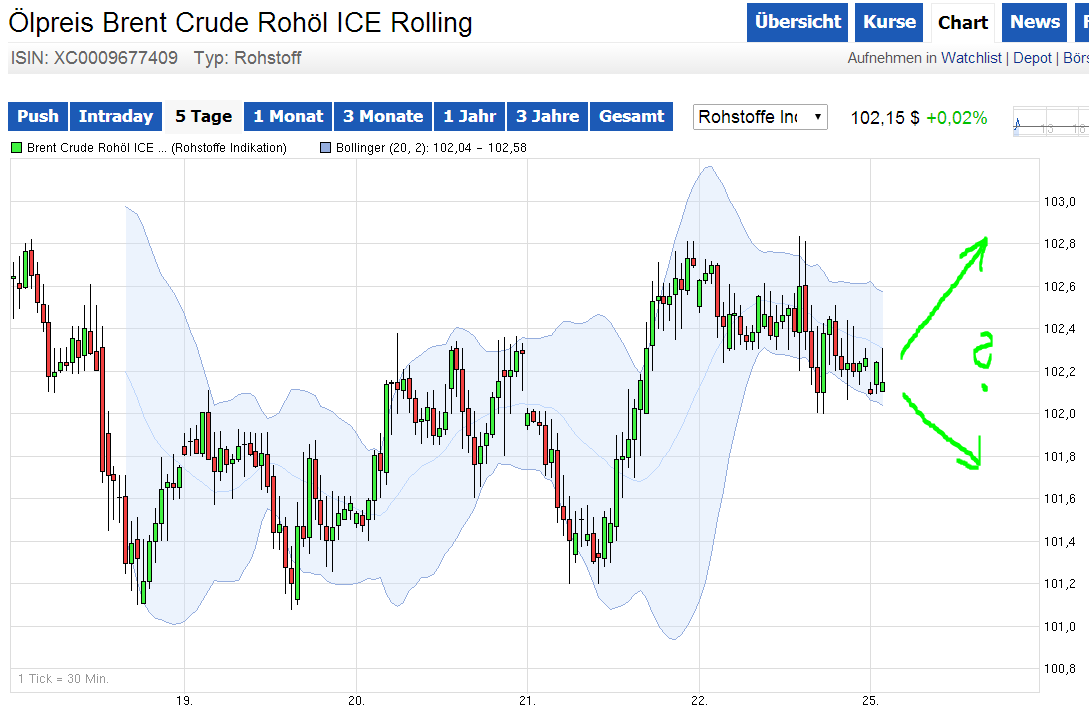Image resolution: width=1089 pixels, height=711 pixels.
Task: Show the 1 Monat chart range
Action: [x=288, y=116]
